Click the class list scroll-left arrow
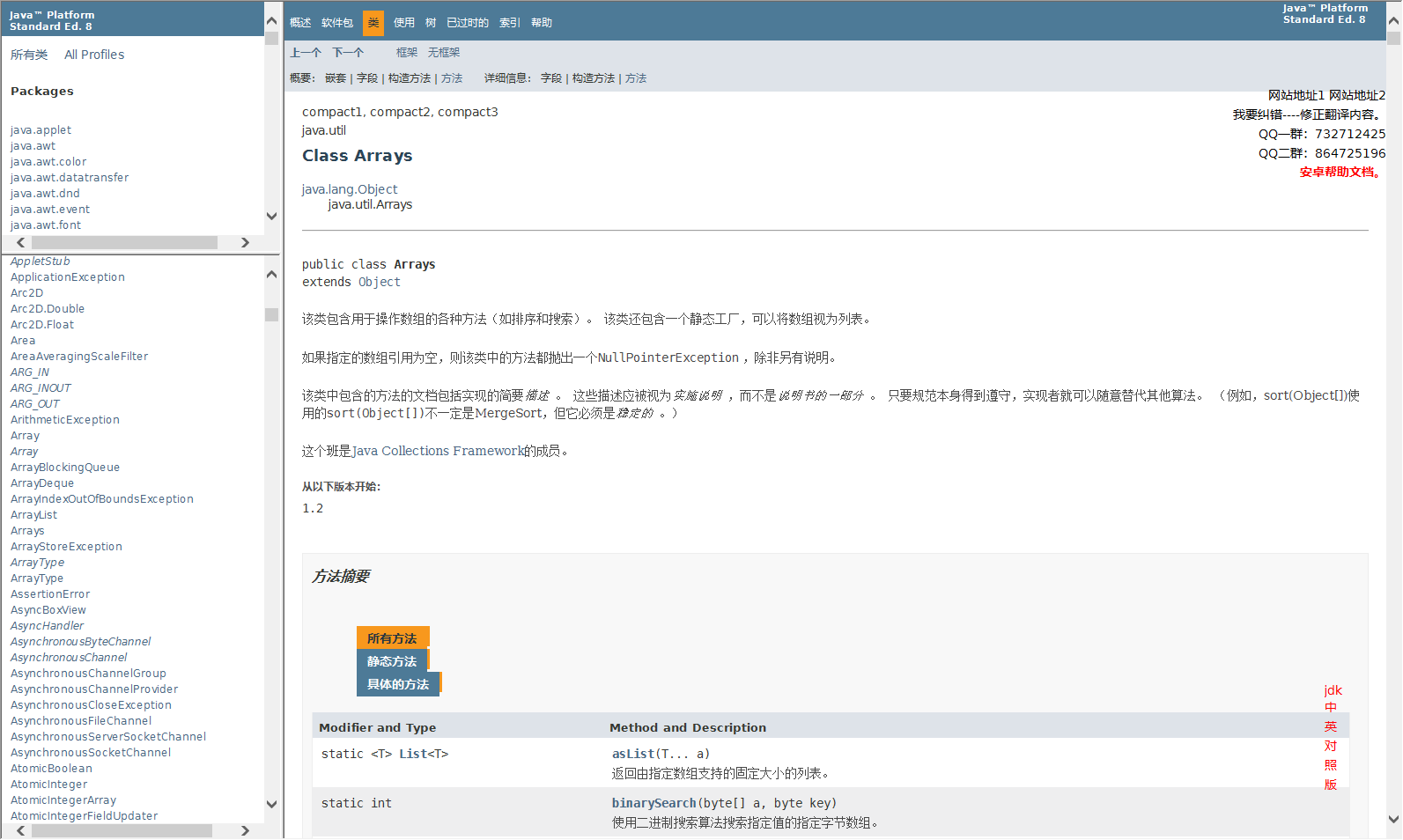The width and height of the screenshot is (1403, 840). click(x=21, y=830)
